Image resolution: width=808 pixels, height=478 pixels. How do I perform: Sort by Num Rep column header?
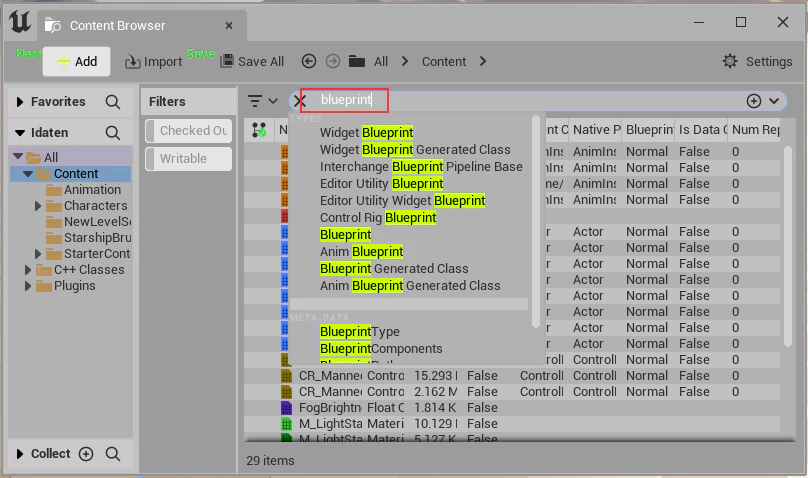tap(755, 130)
